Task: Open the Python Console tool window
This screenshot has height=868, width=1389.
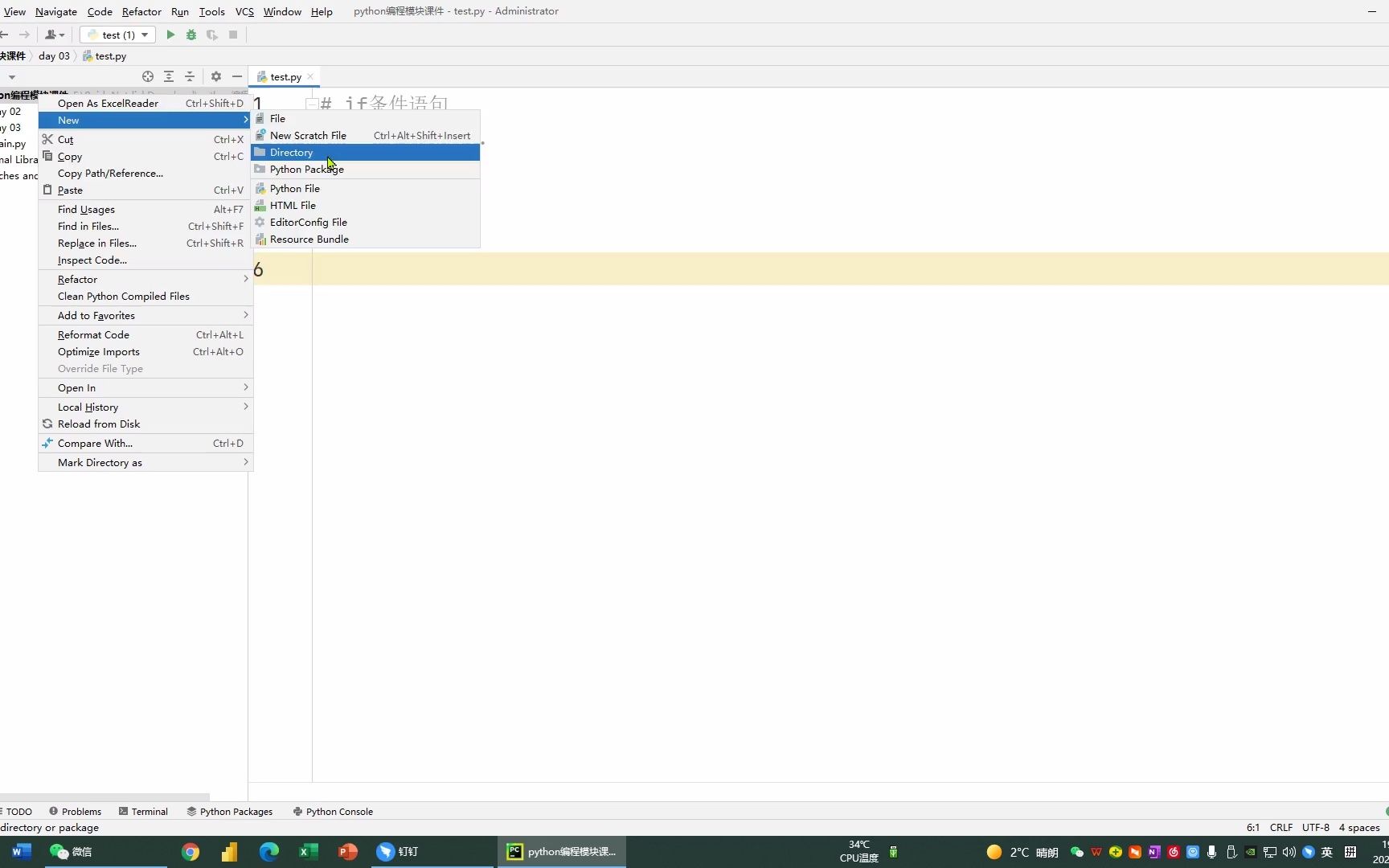Action: point(333,811)
